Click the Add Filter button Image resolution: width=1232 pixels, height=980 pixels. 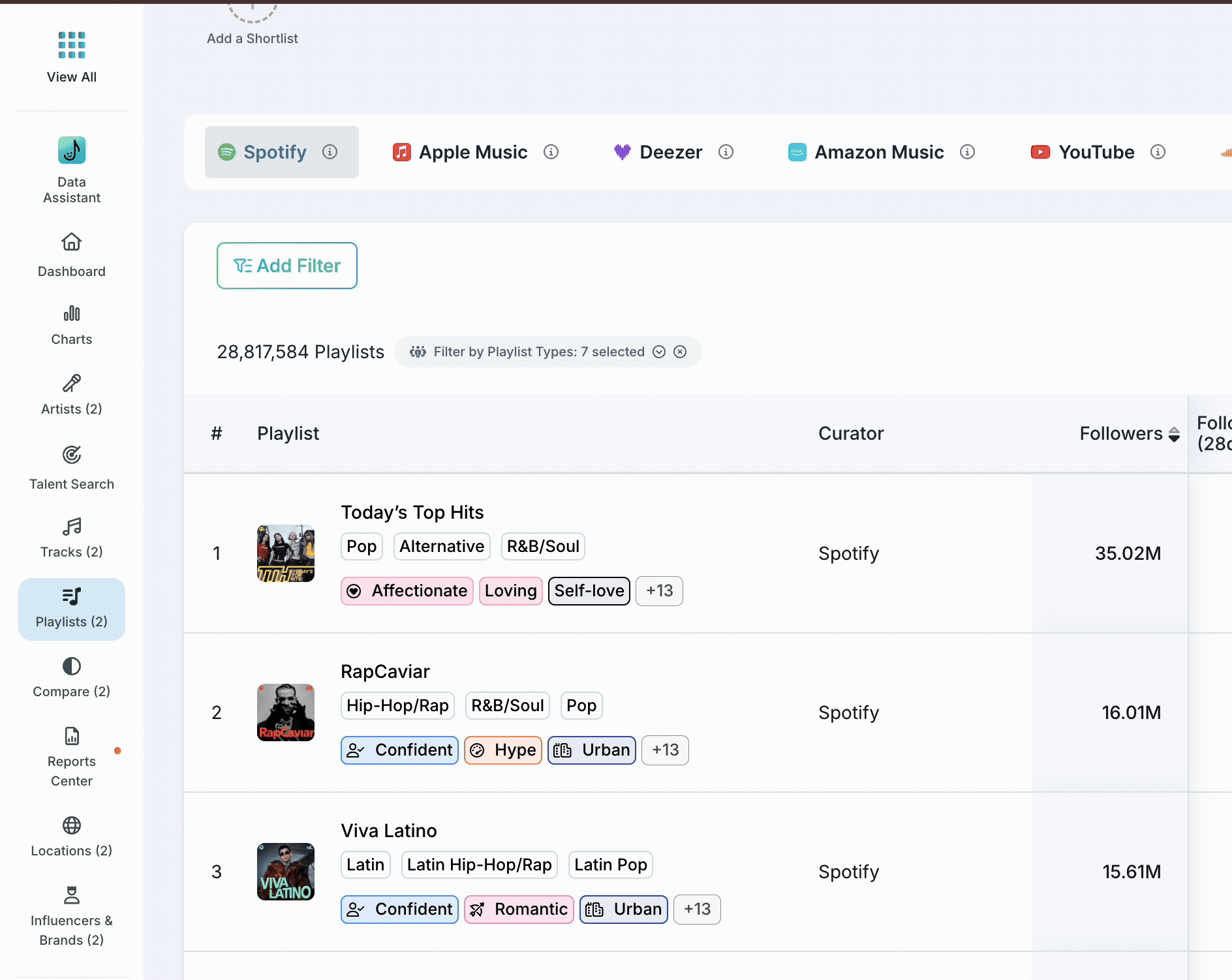point(287,266)
